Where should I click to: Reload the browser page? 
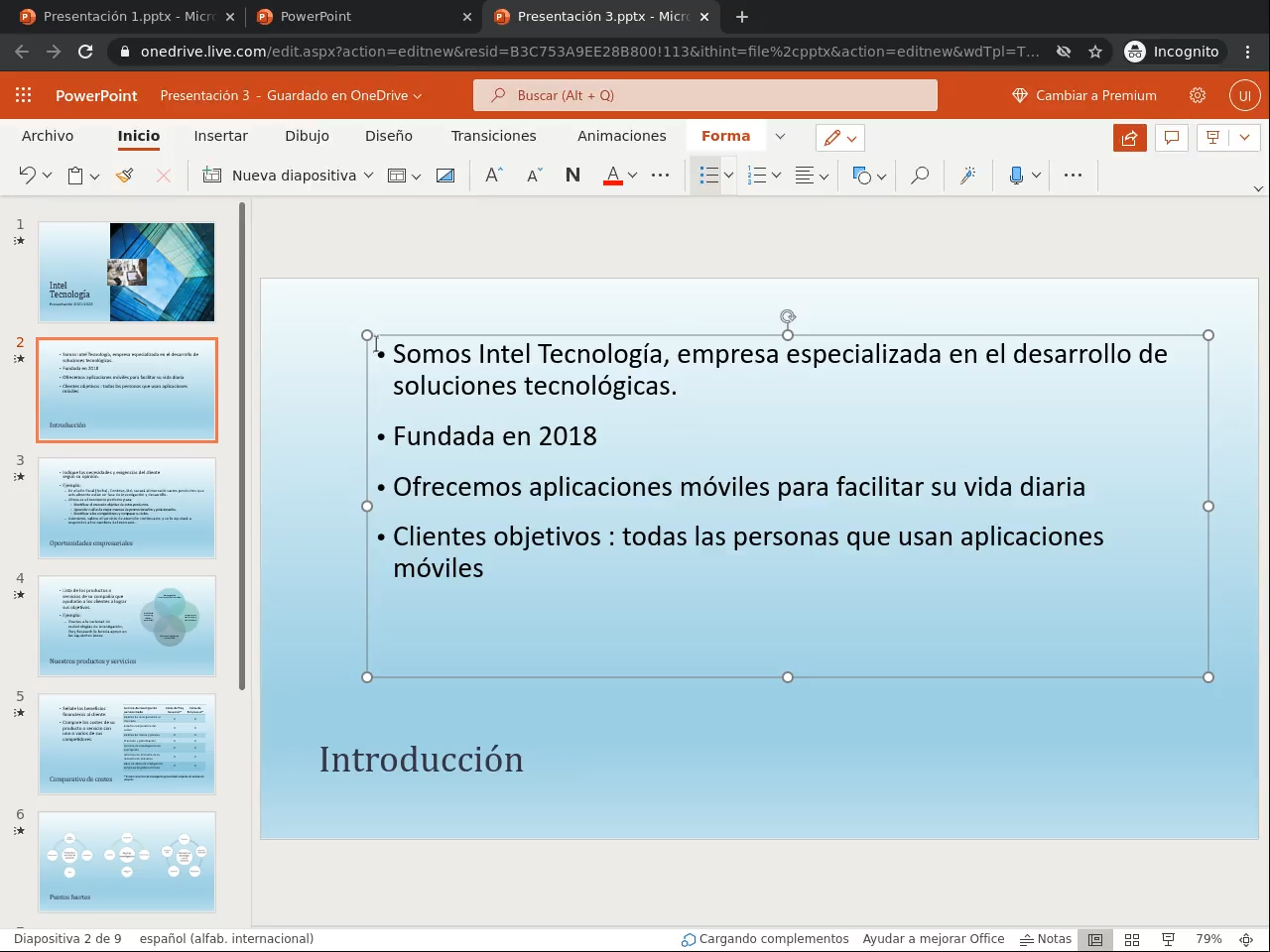pos(85,52)
